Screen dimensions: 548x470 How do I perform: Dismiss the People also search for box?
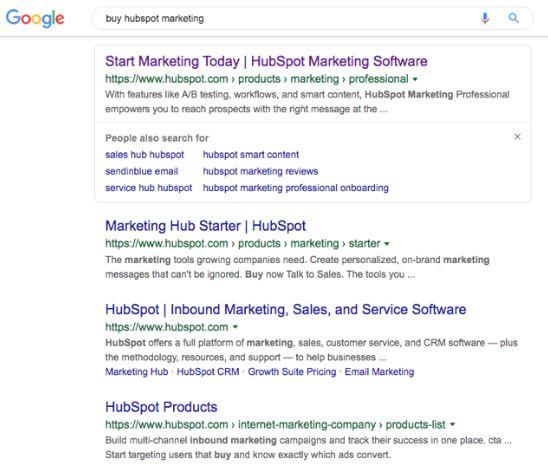(517, 137)
